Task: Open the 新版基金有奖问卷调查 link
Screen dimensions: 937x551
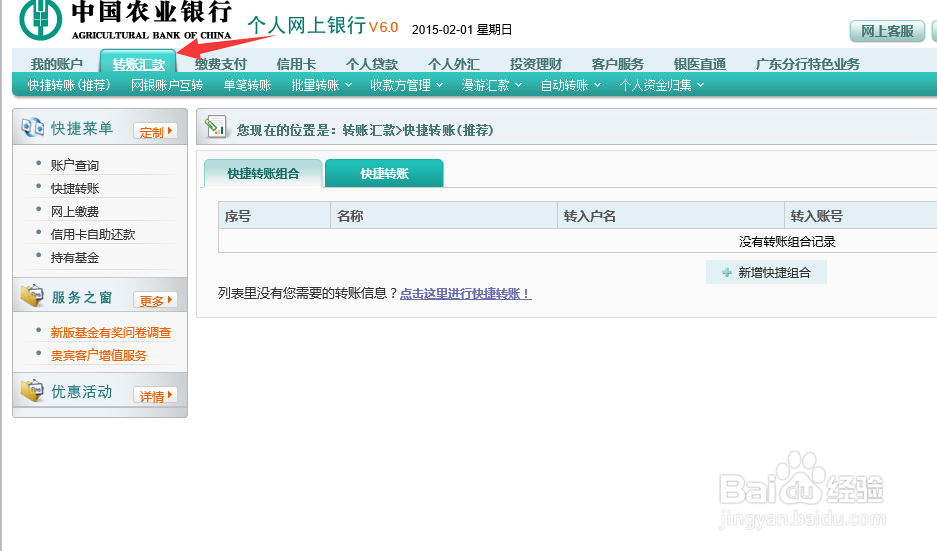Action: 111,333
